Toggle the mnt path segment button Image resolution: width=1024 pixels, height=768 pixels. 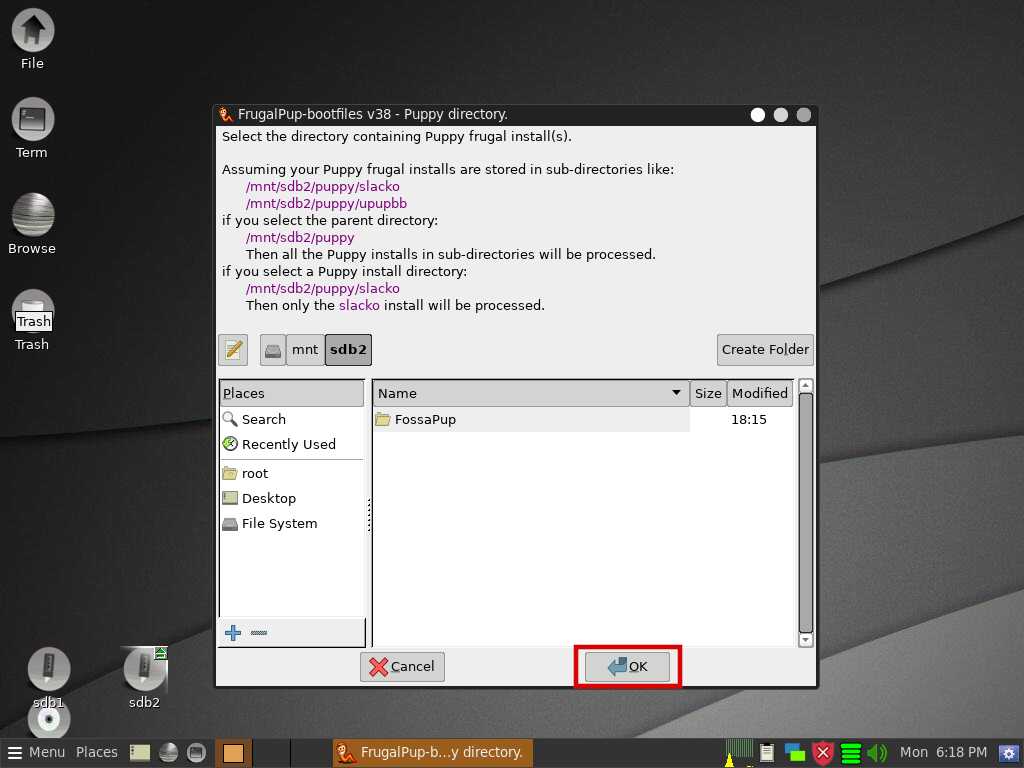point(305,350)
